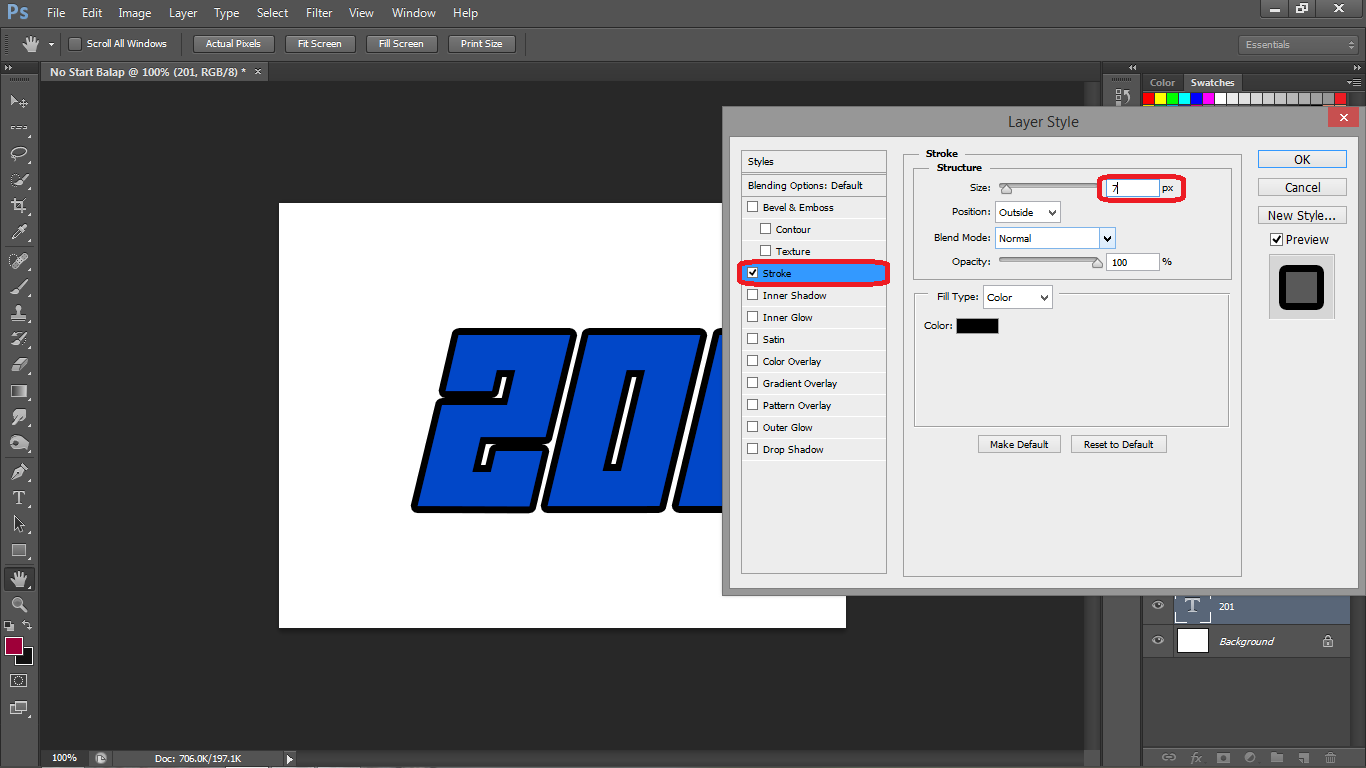Click the fx layer style icon
The height and width of the screenshot is (768, 1366).
(1196, 758)
